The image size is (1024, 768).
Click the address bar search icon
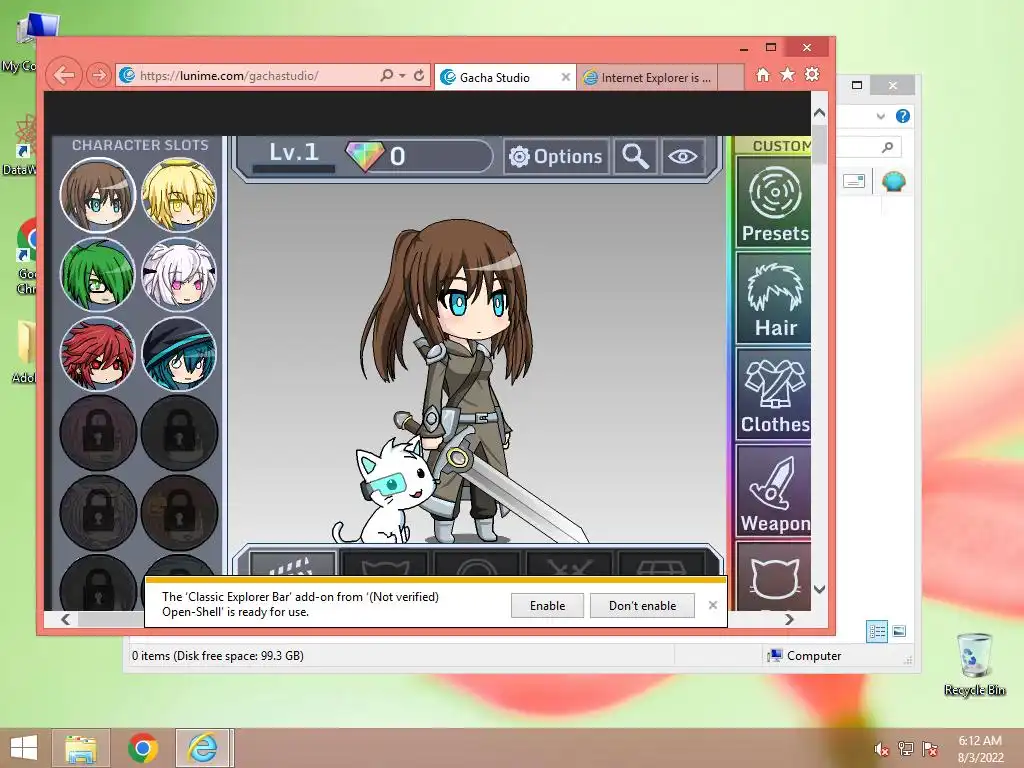click(x=386, y=75)
